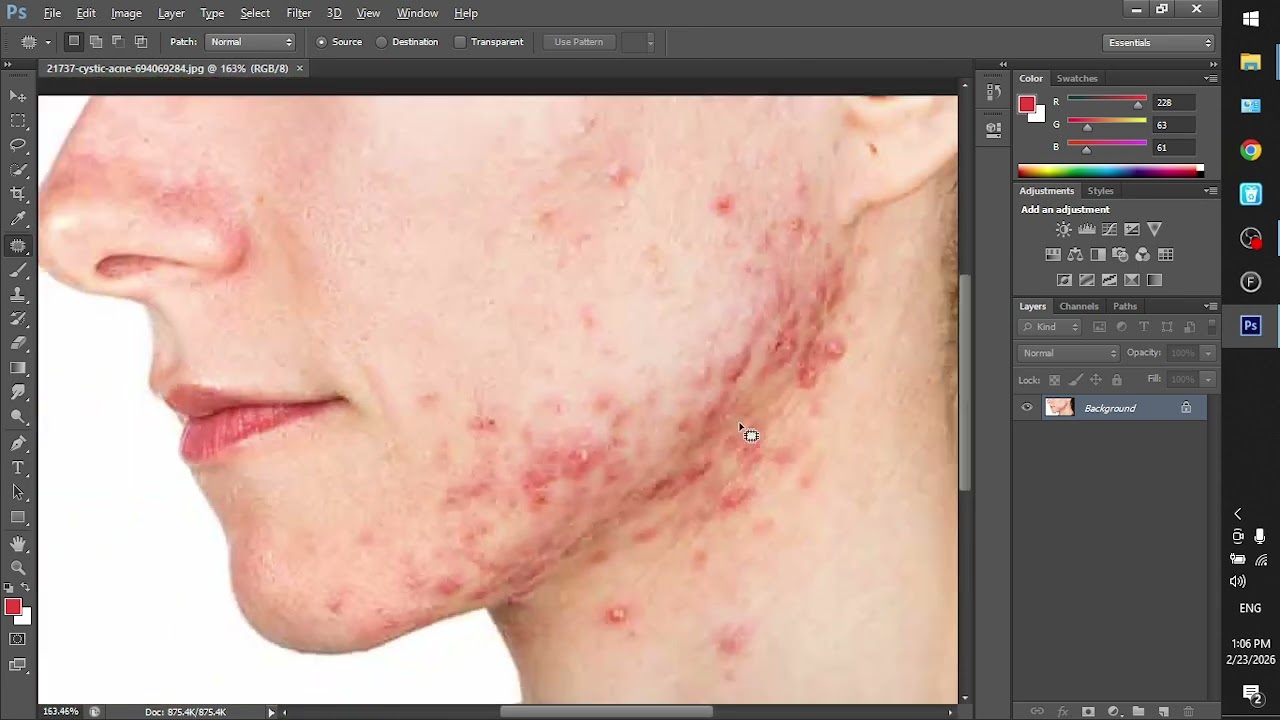Close the cystic-acne document tab
This screenshot has height=720, width=1280.
pyautogui.click(x=299, y=68)
